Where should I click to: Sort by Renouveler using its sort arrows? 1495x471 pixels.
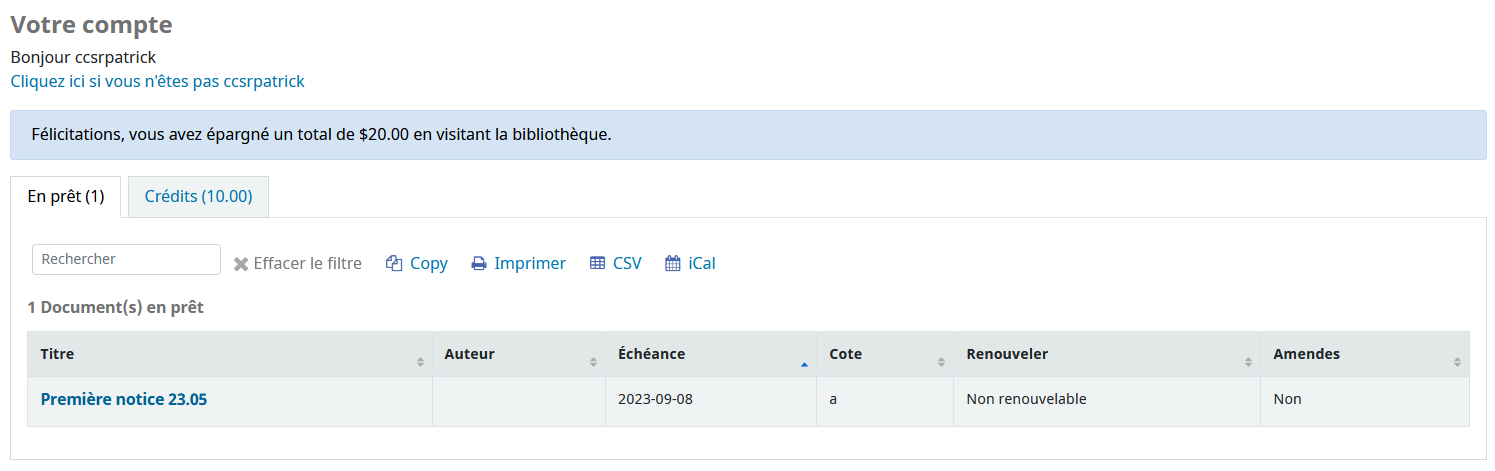pyautogui.click(x=1248, y=361)
